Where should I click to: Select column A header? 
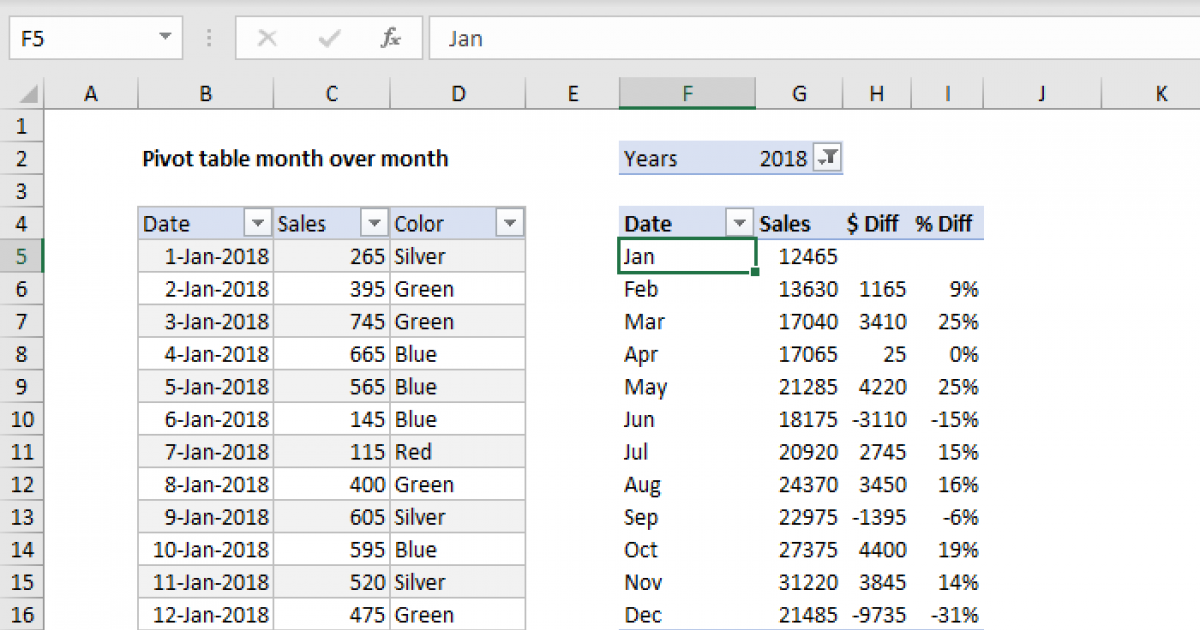tap(92, 94)
